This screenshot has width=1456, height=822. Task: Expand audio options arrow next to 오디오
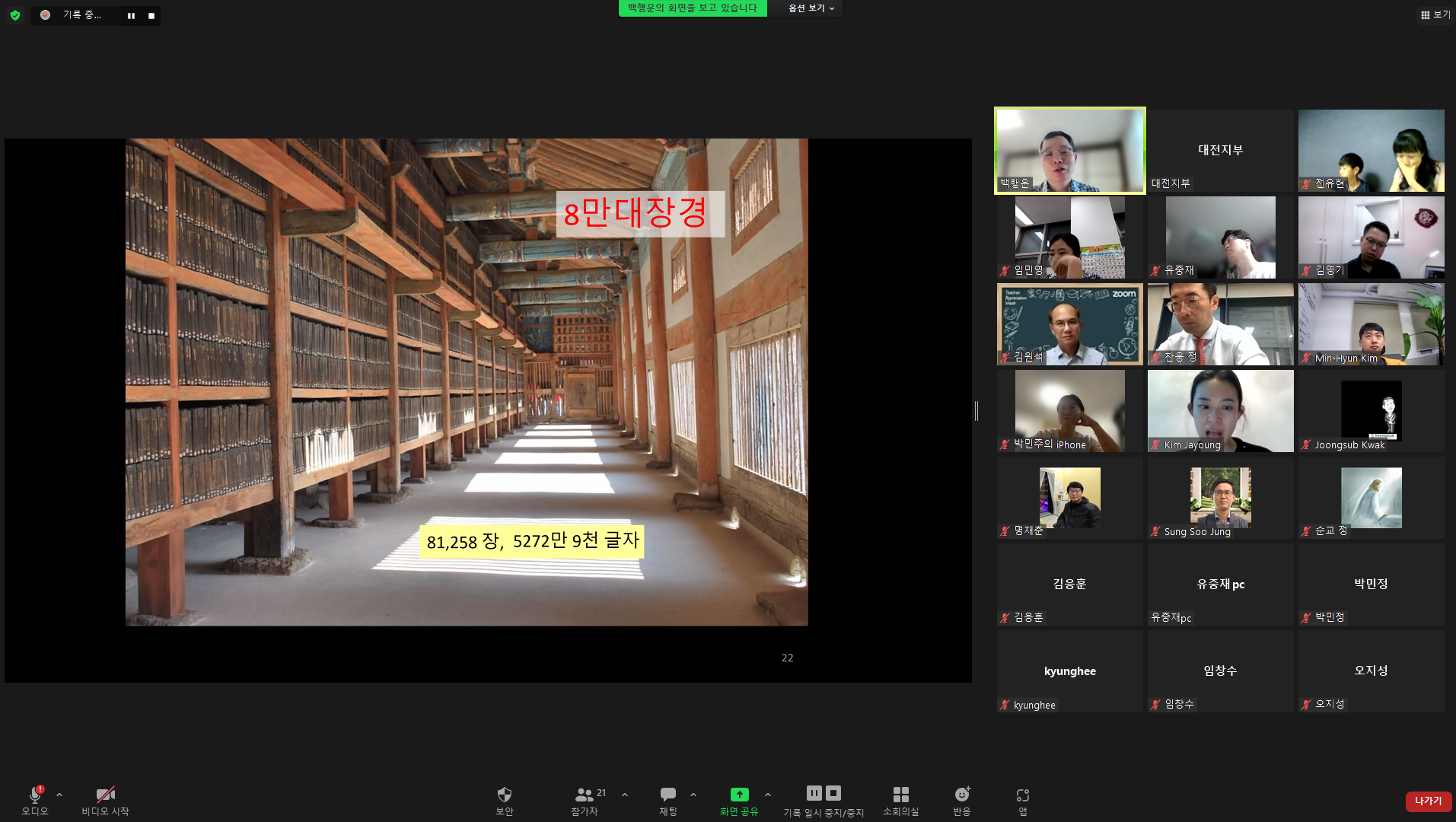tap(59, 795)
